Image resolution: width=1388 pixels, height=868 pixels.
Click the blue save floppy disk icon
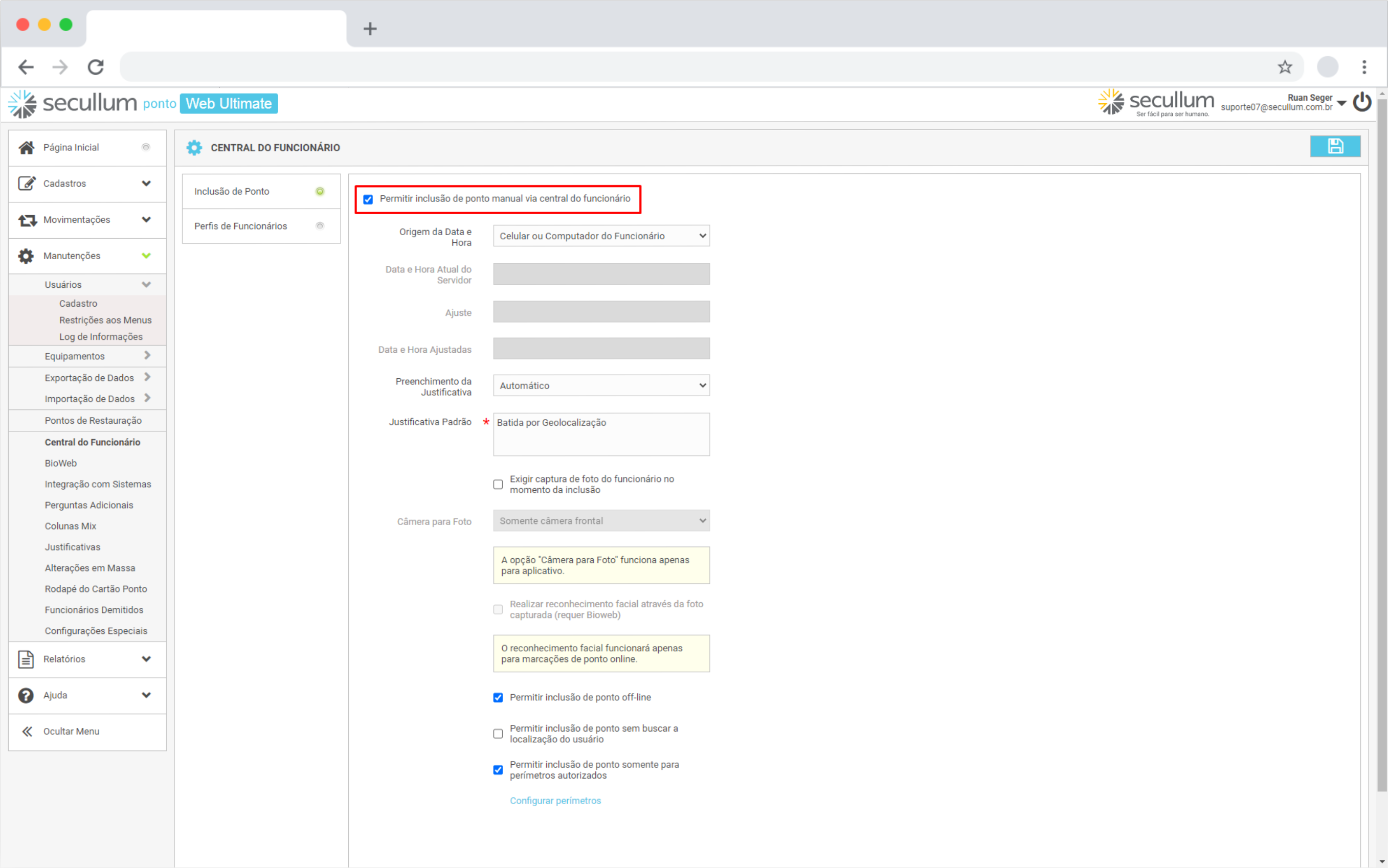1335,146
